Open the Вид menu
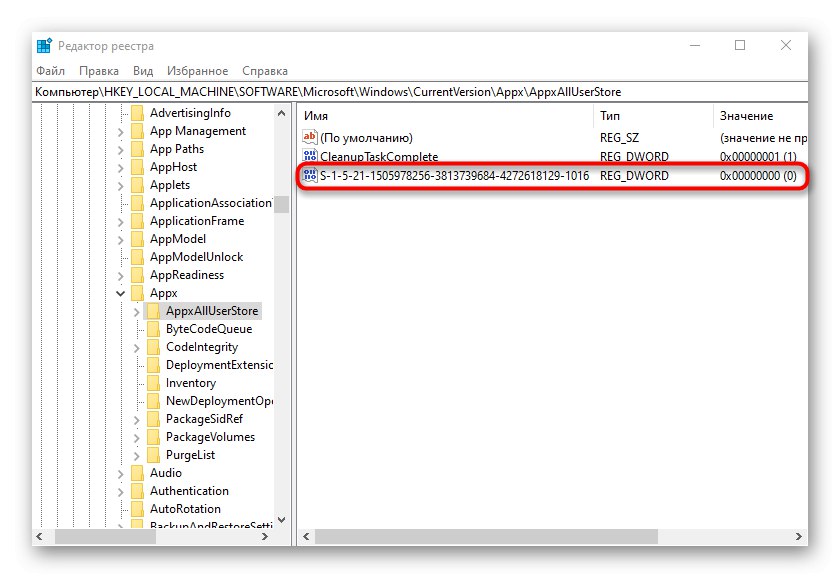This screenshot has width=840, height=578. click(x=143, y=71)
